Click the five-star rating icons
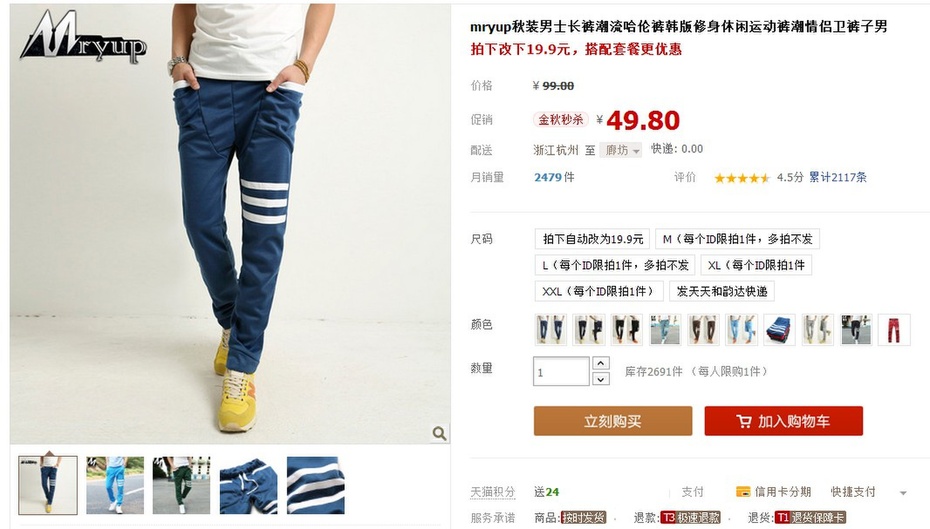Image resolution: width=930 pixels, height=529 pixels. click(x=741, y=177)
